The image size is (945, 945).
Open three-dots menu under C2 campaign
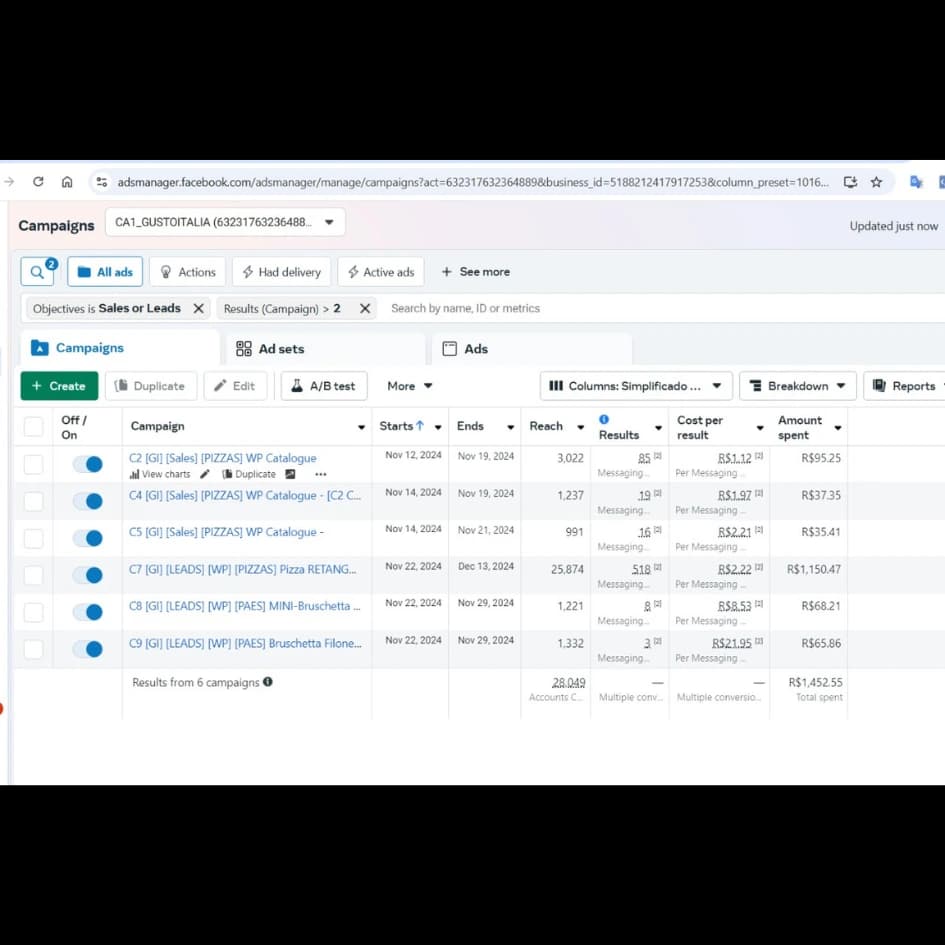[321, 474]
